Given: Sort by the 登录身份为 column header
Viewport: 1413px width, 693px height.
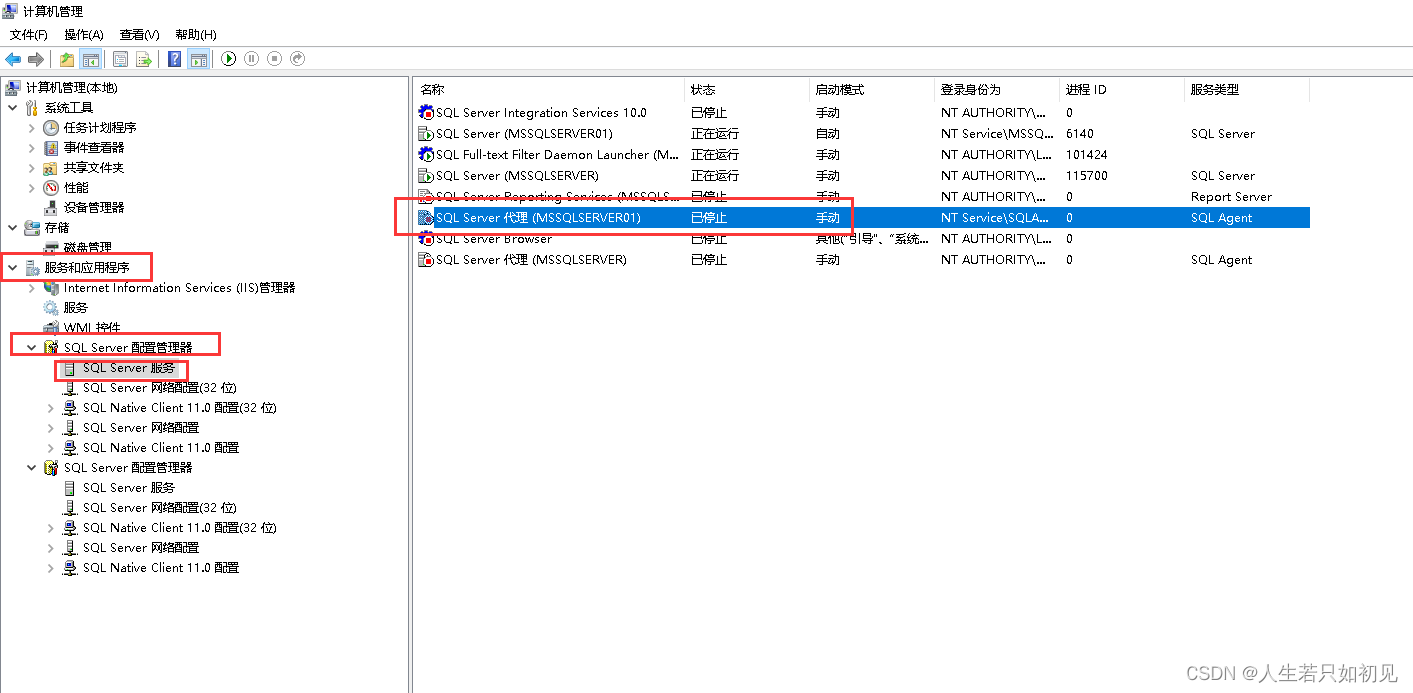Looking at the screenshot, I should pos(997,90).
